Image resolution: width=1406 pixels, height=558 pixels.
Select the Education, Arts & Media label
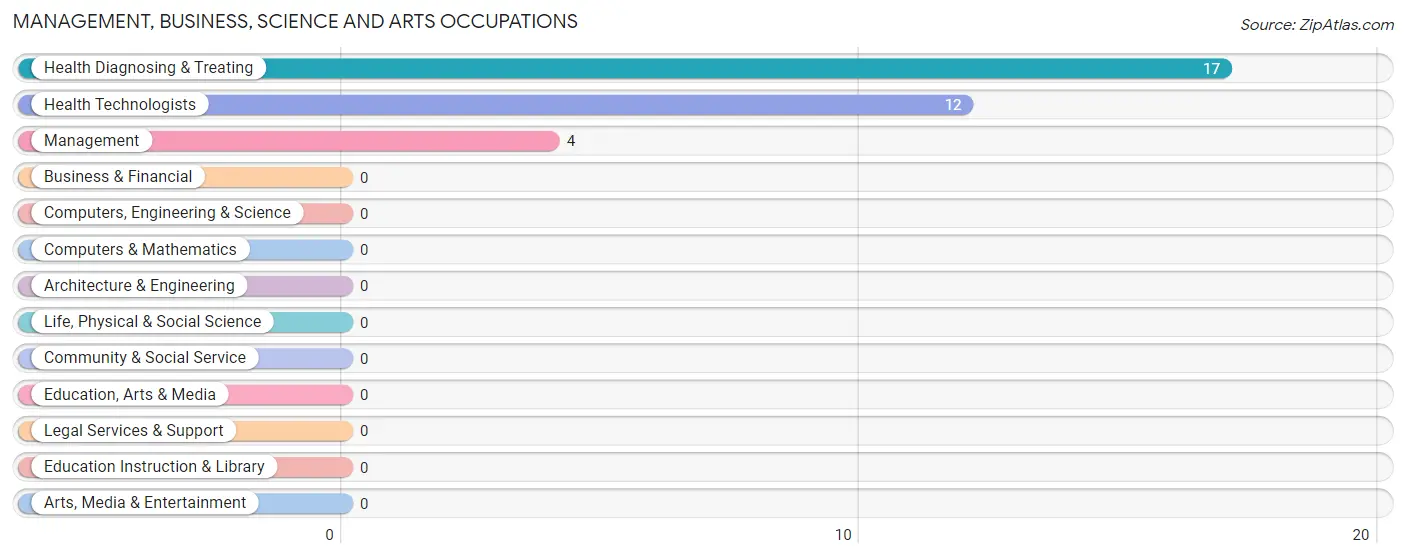coord(130,394)
